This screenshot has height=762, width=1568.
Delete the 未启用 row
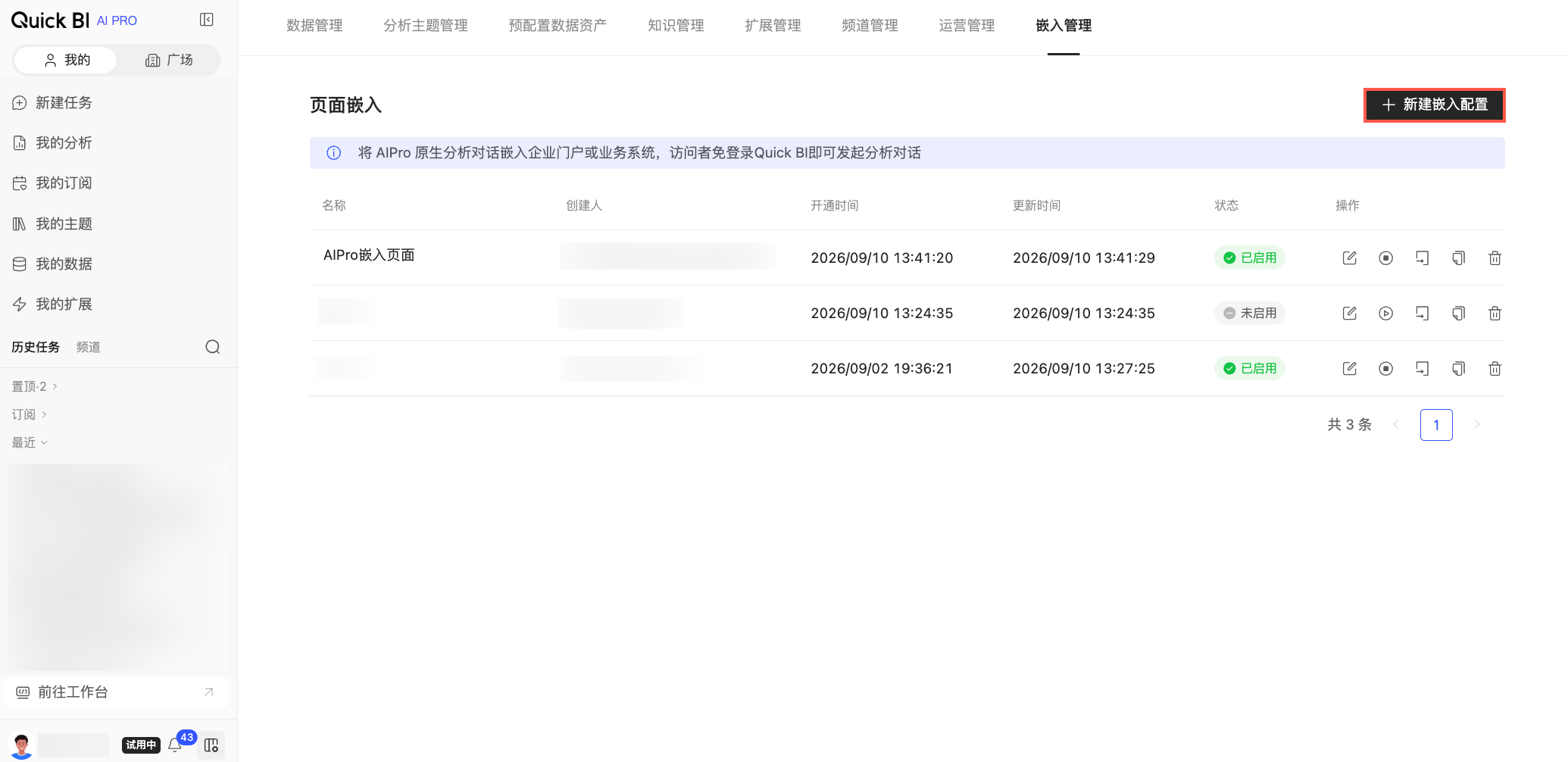1495,314
